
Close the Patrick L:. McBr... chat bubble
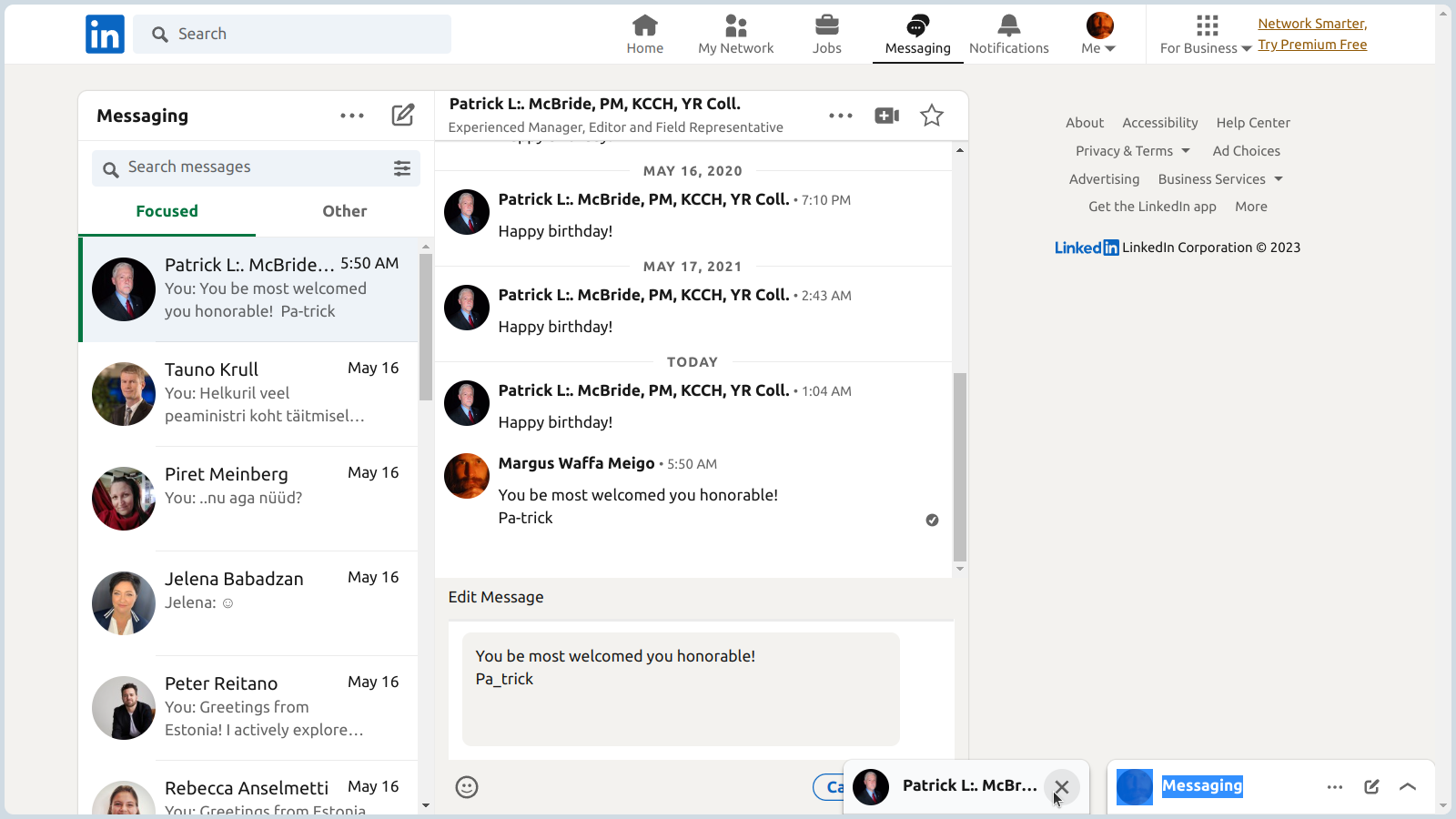point(1062,787)
